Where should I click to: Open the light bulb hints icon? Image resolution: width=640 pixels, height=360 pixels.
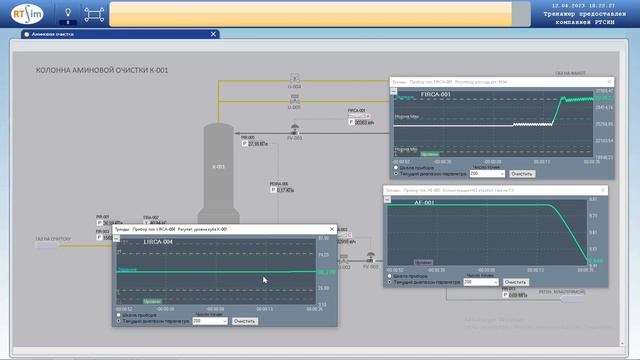tap(68, 13)
